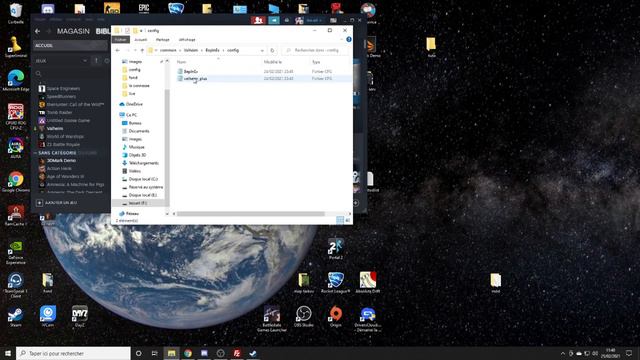Switch Explorer to details view

point(340,220)
